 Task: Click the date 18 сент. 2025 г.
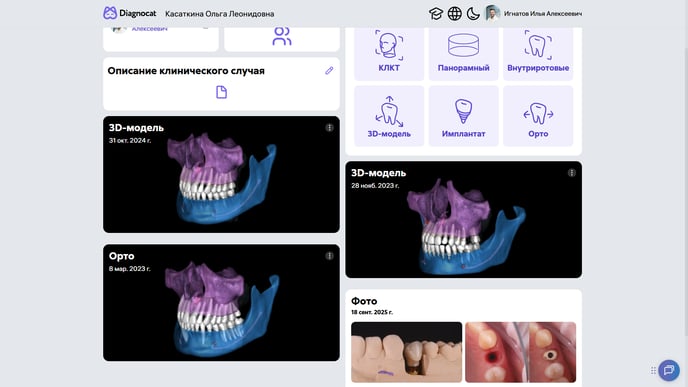point(372,312)
